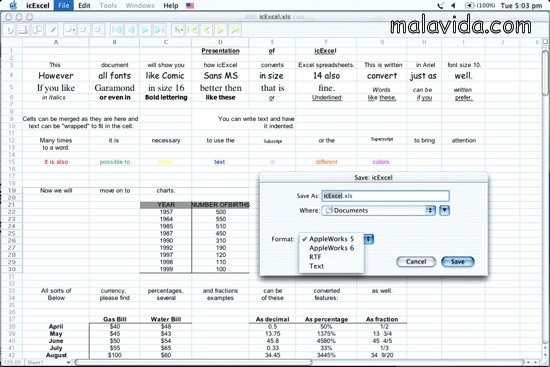Select column C header
Image resolution: width=550 pixels, height=367 pixels.
click(x=166, y=42)
